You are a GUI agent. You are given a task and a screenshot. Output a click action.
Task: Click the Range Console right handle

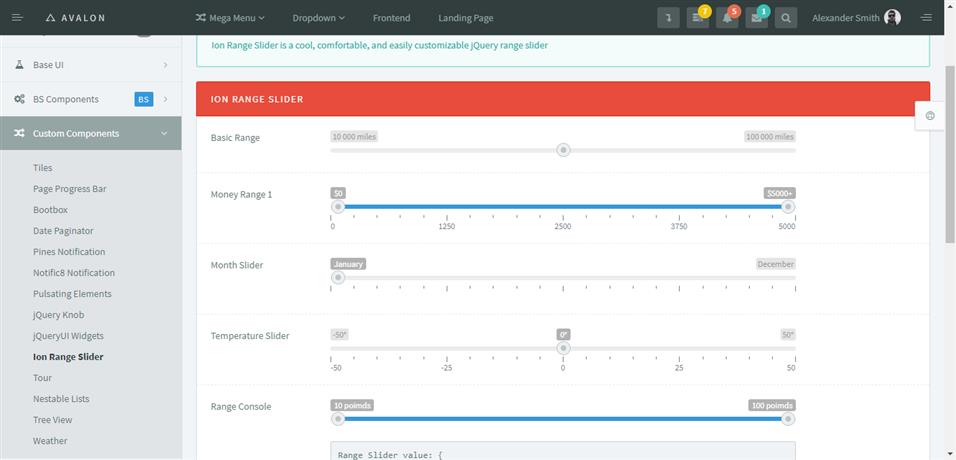click(788, 419)
